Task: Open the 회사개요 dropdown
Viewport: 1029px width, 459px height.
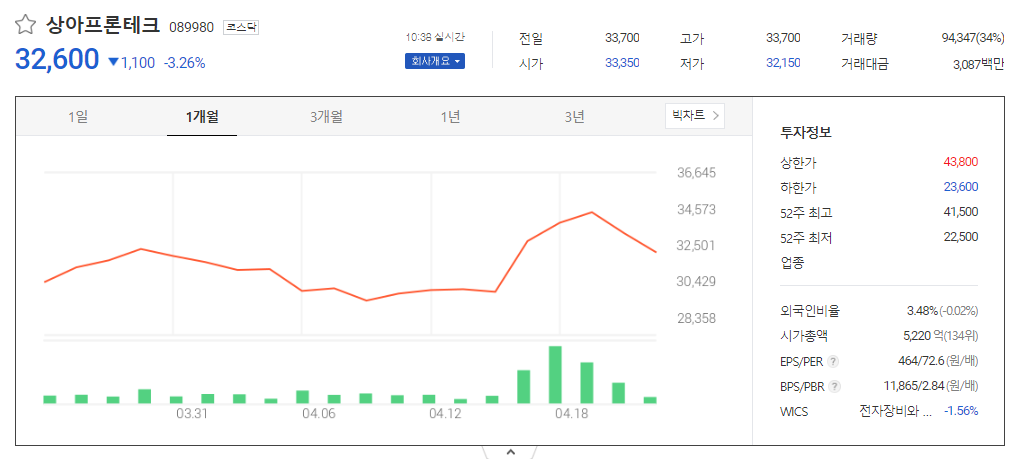Action: [x=434, y=61]
